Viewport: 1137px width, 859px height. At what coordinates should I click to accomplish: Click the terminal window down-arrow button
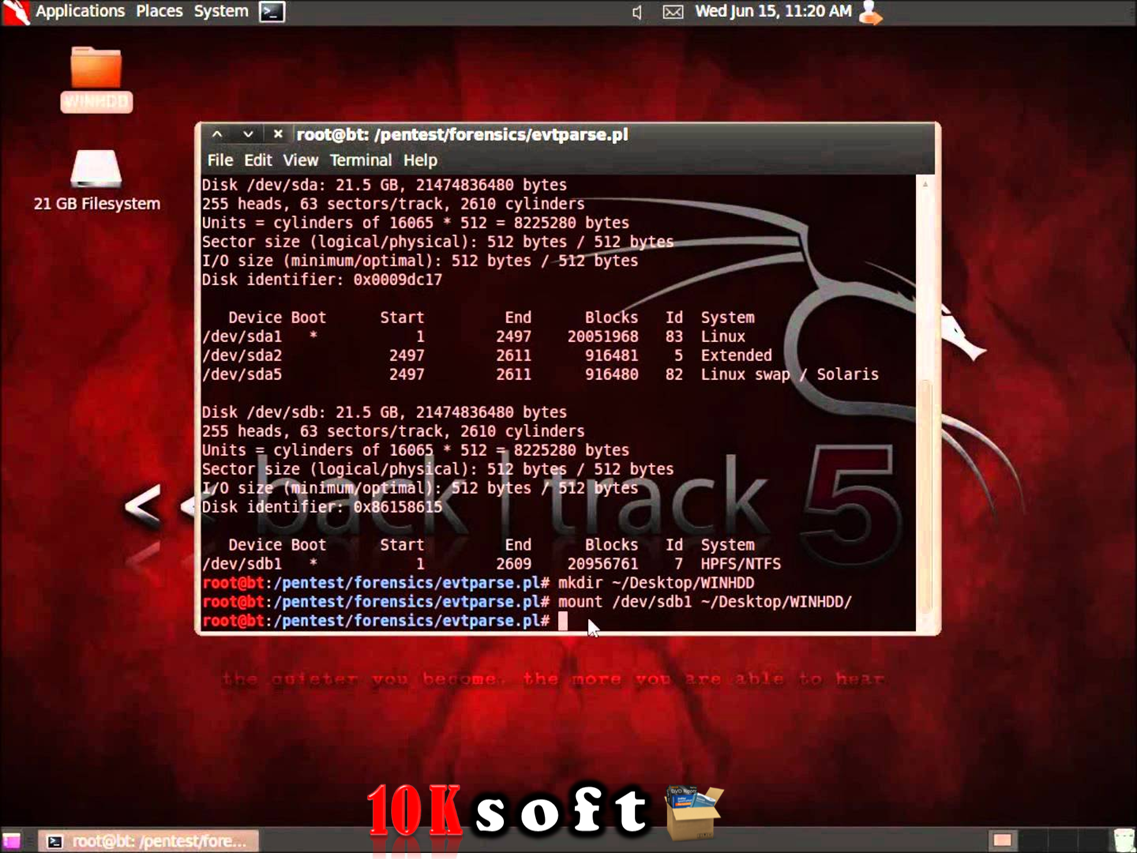point(248,134)
